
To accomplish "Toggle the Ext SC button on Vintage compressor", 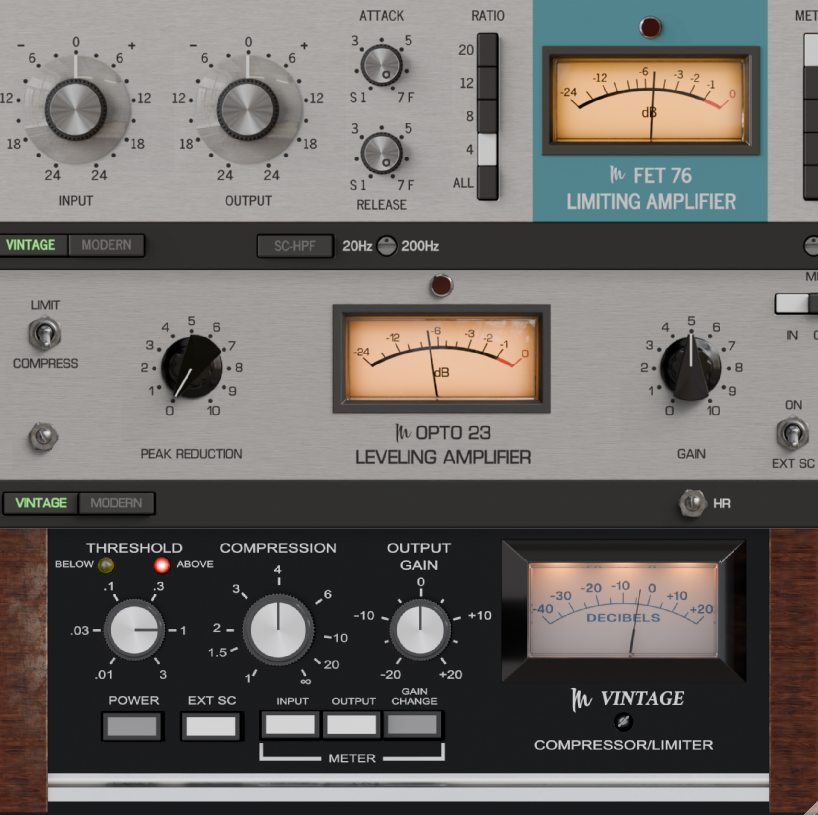I will click(x=211, y=726).
